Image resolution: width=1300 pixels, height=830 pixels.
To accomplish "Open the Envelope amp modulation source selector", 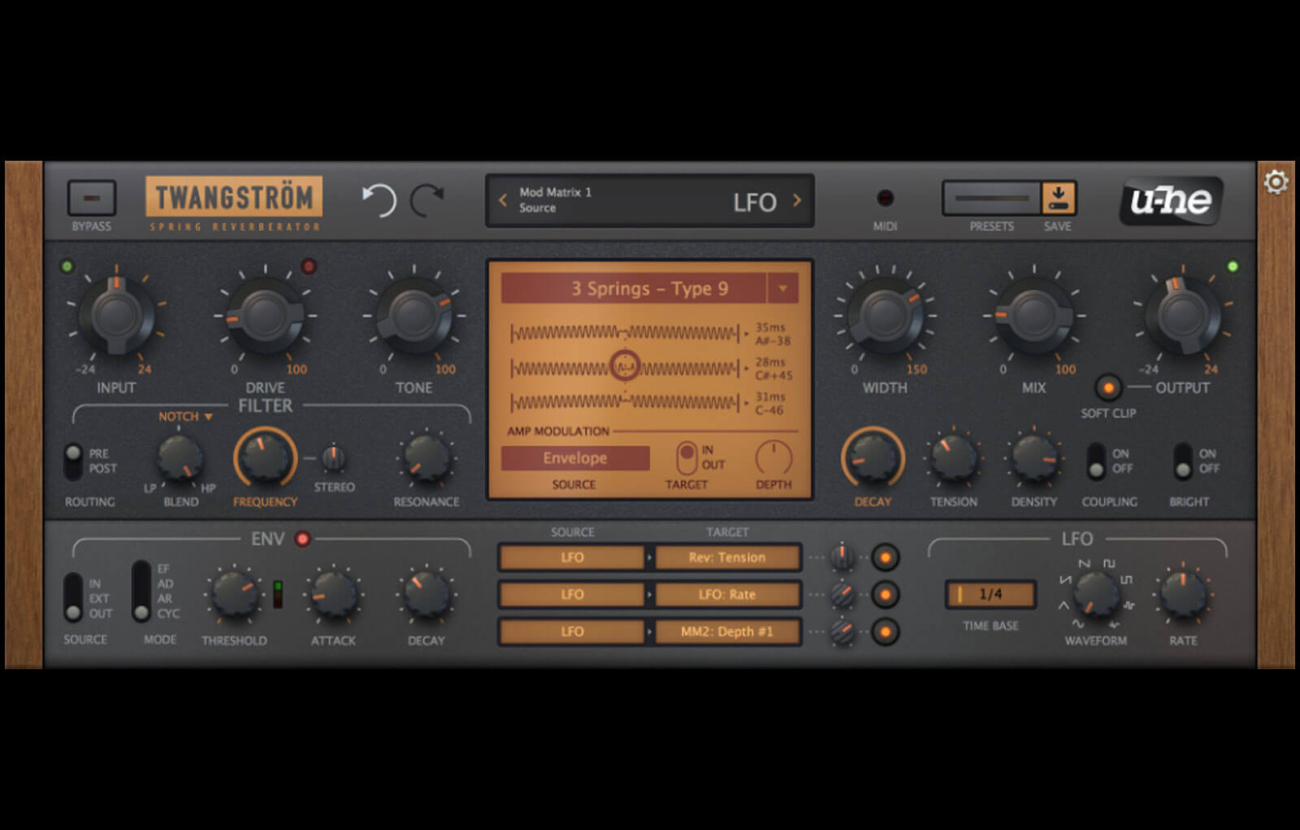I will pos(575,458).
